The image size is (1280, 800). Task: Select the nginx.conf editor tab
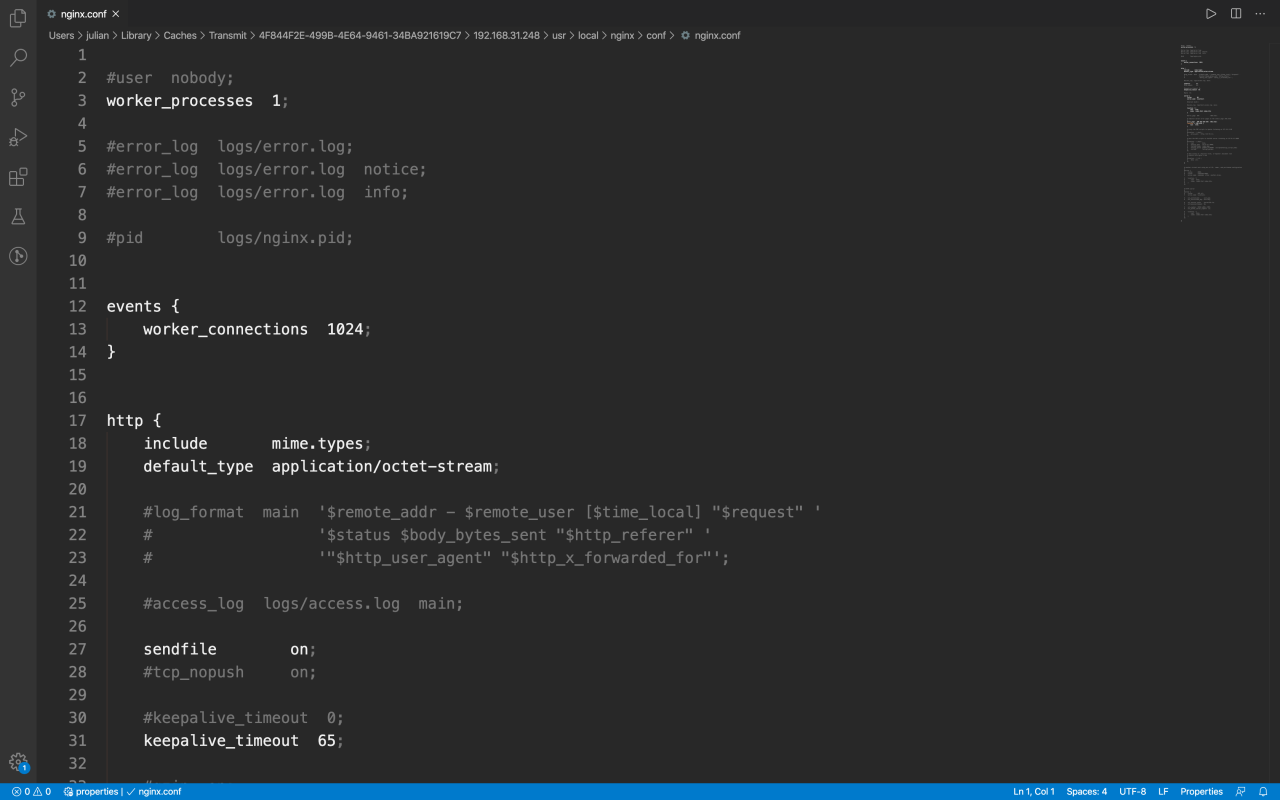point(83,14)
